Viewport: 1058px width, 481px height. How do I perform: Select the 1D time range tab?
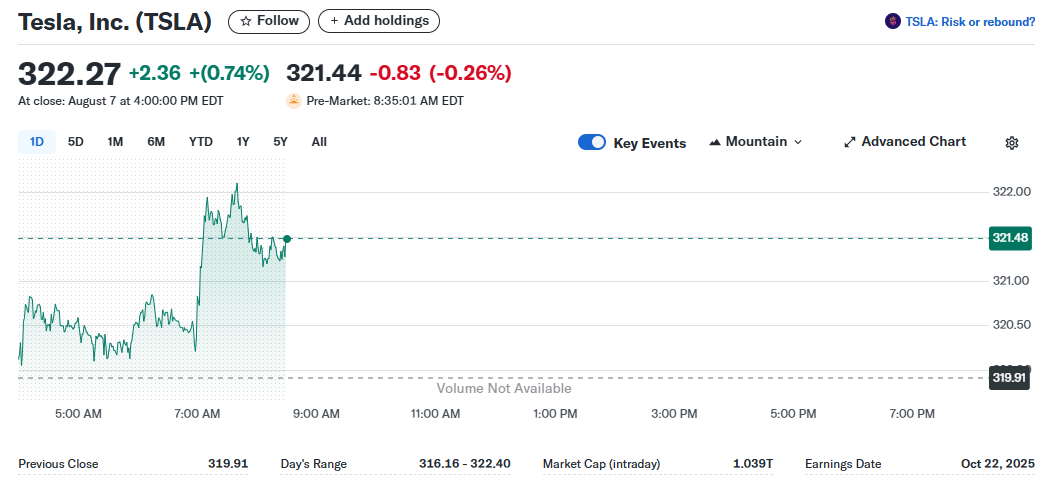pos(36,142)
